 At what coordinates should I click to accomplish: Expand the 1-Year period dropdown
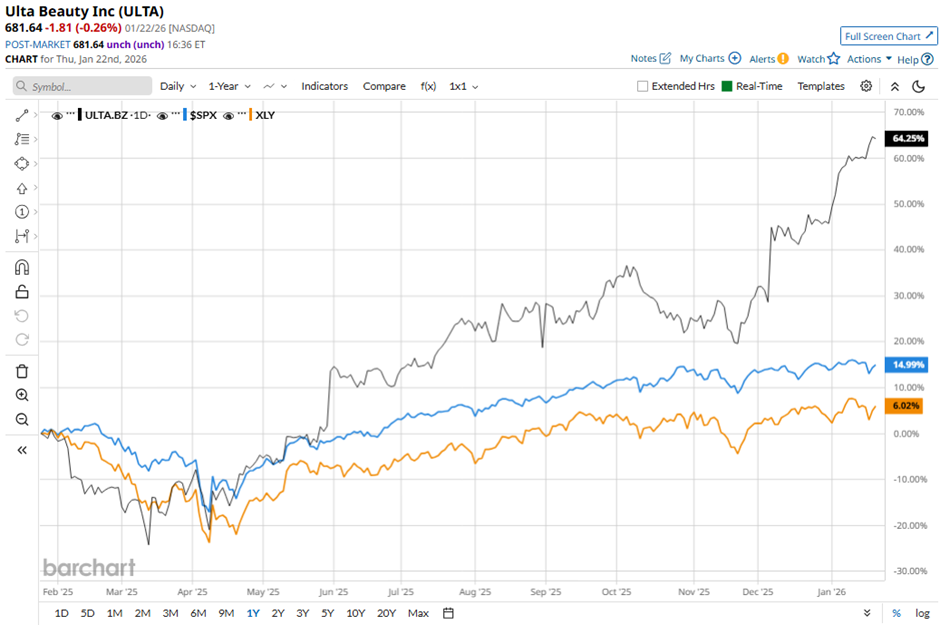[x=230, y=86]
